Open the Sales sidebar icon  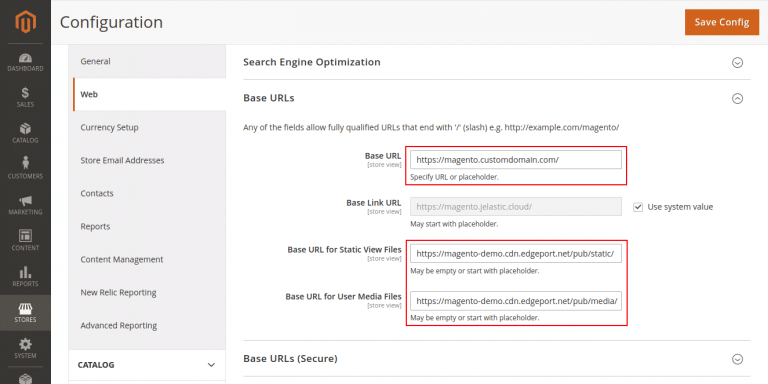(x=25, y=98)
